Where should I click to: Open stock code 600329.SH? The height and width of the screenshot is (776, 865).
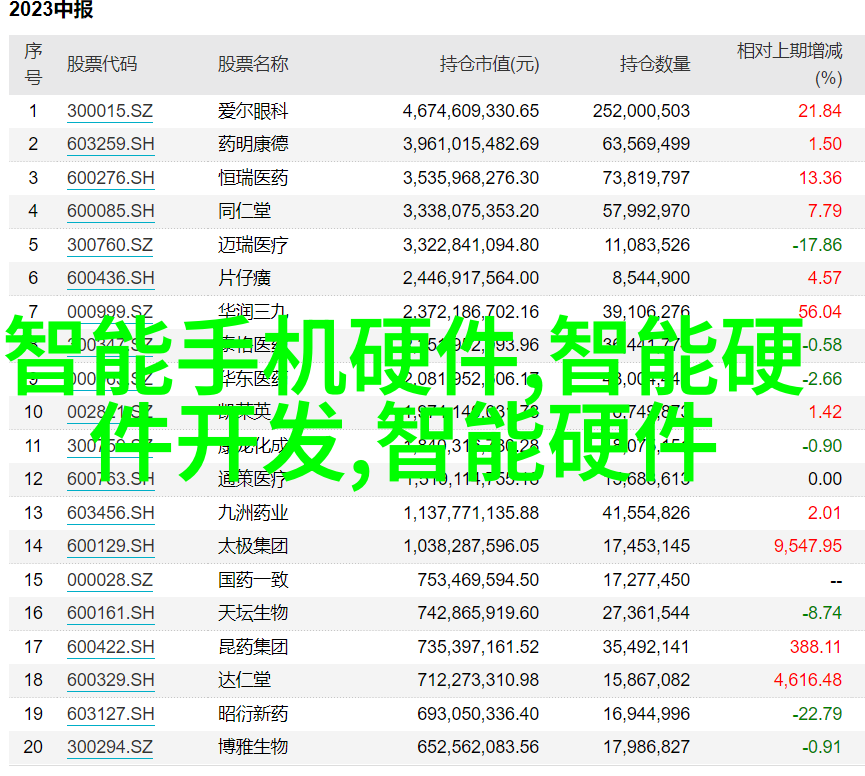(110, 680)
